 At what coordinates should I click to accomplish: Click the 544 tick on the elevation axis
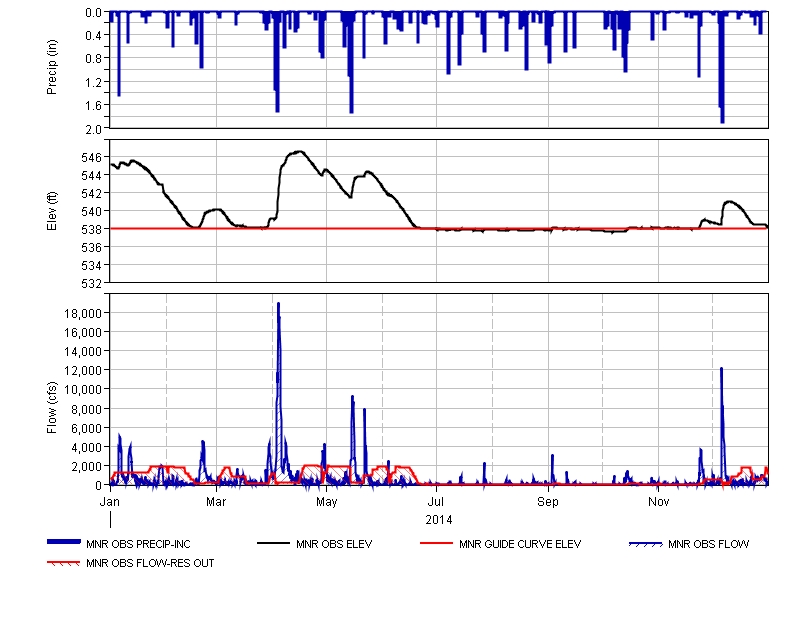[92, 175]
